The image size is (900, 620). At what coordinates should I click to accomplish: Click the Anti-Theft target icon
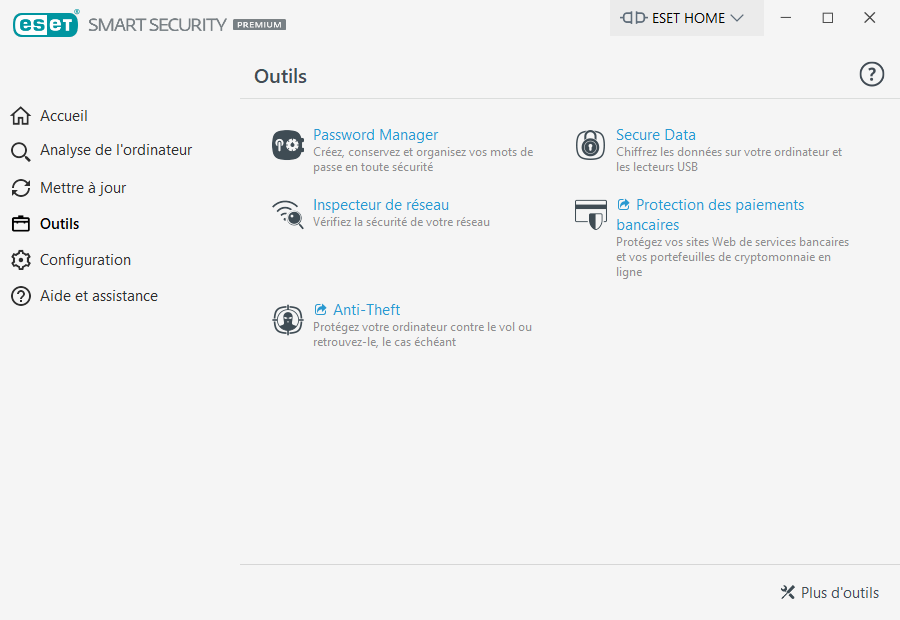(x=288, y=320)
